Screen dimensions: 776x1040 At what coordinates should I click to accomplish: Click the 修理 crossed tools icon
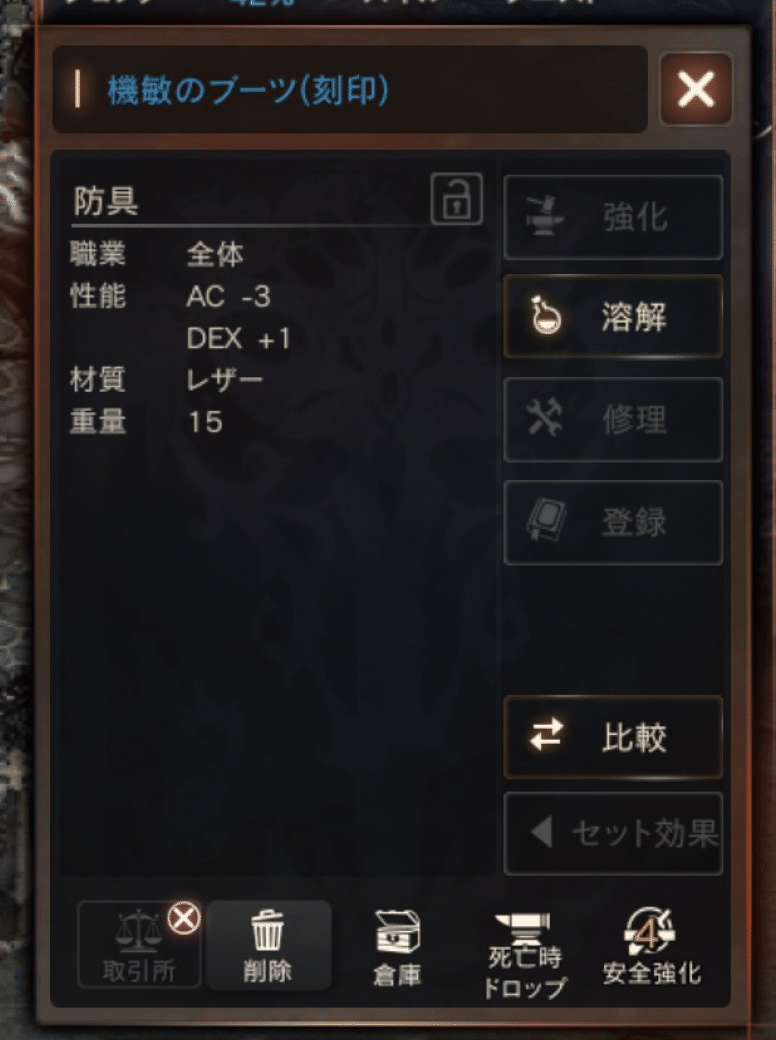point(545,419)
